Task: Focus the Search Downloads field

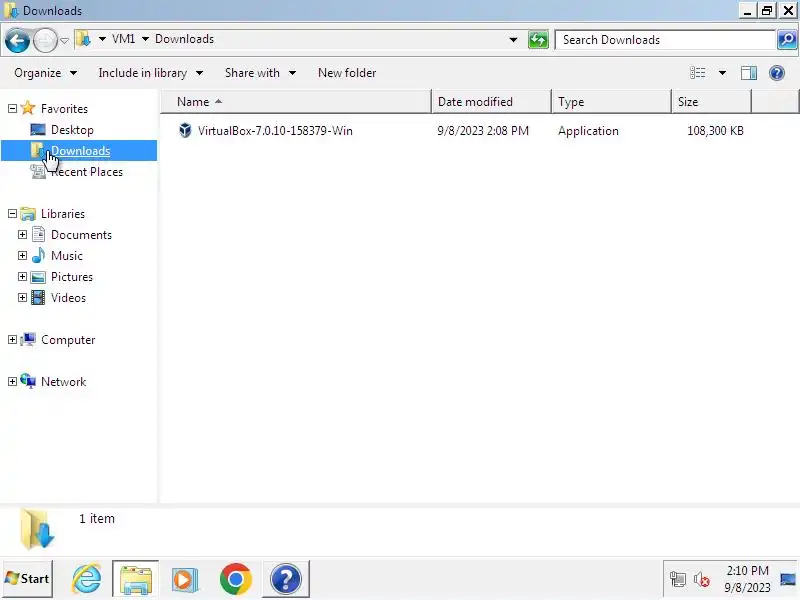Action: (665, 40)
